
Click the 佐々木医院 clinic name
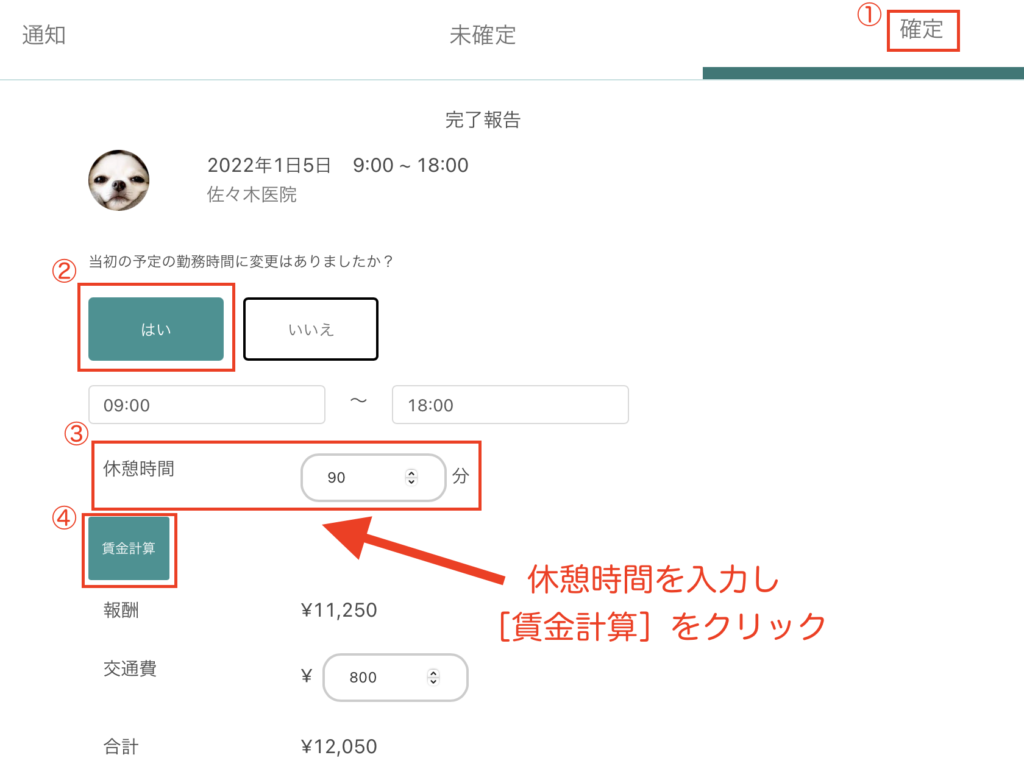251,195
